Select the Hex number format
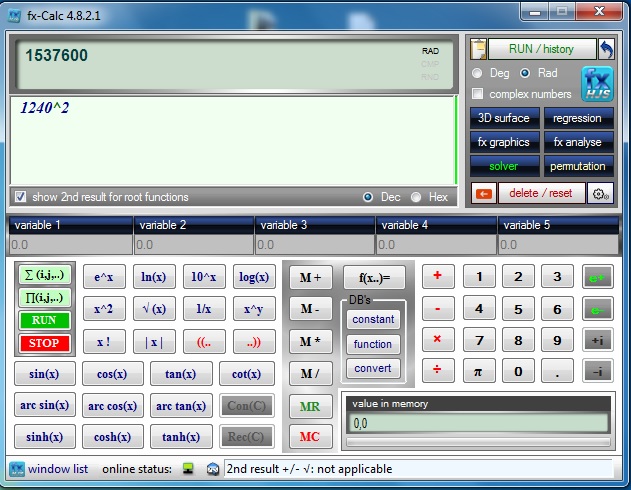 pyautogui.click(x=416, y=197)
